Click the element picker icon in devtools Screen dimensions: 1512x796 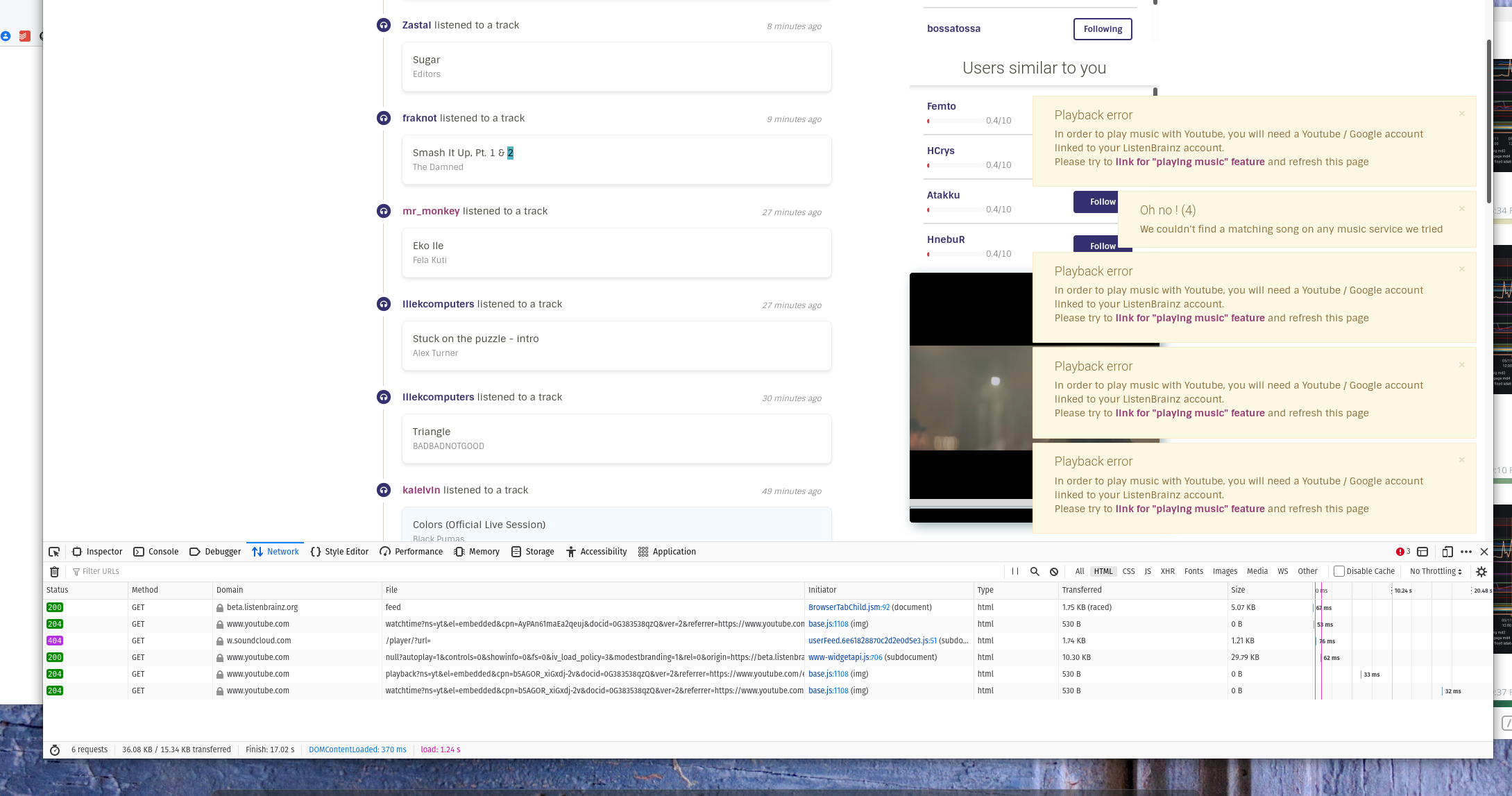point(54,552)
